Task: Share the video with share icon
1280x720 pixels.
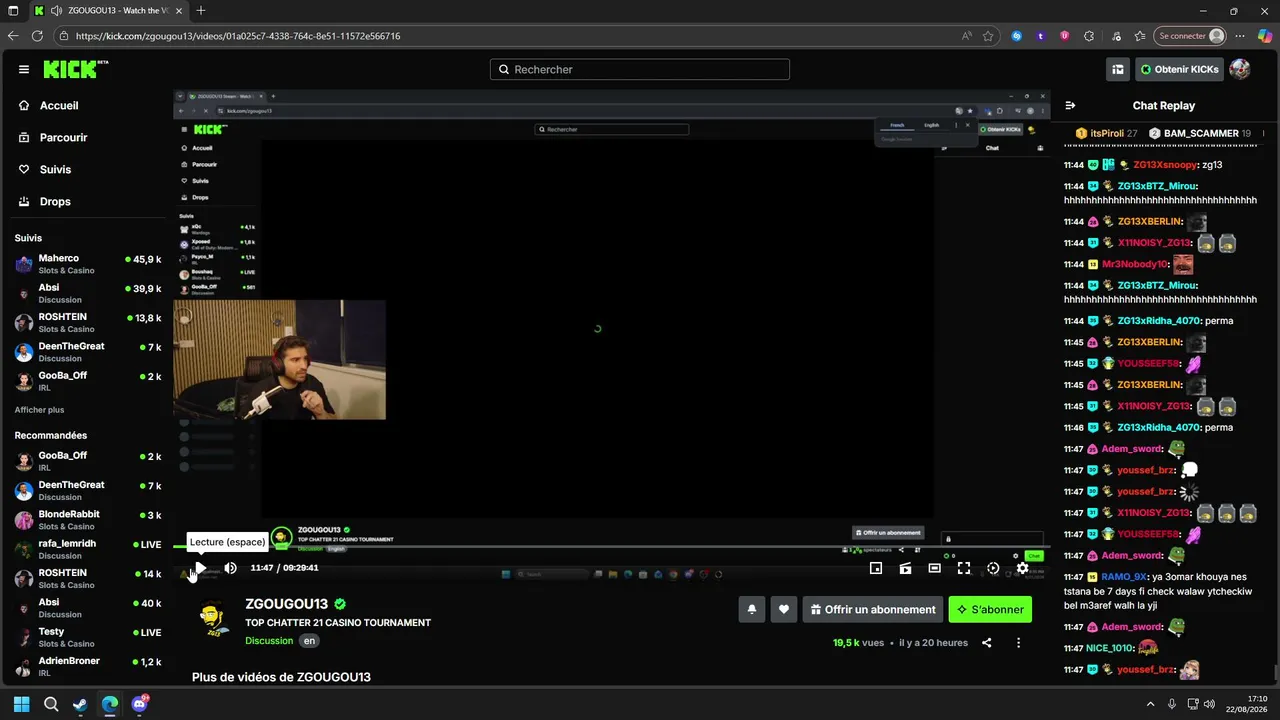Action: pyautogui.click(x=987, y=643)
